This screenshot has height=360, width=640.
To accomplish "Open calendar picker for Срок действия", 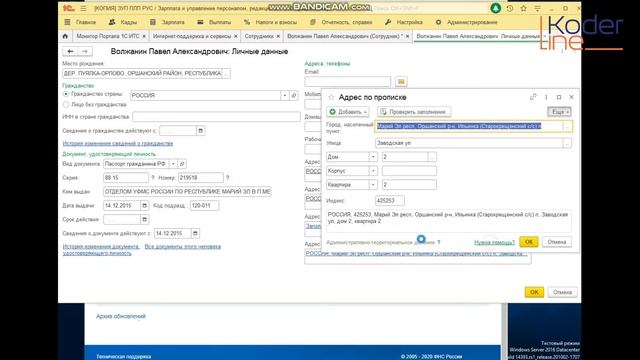I will coord(144,220).
